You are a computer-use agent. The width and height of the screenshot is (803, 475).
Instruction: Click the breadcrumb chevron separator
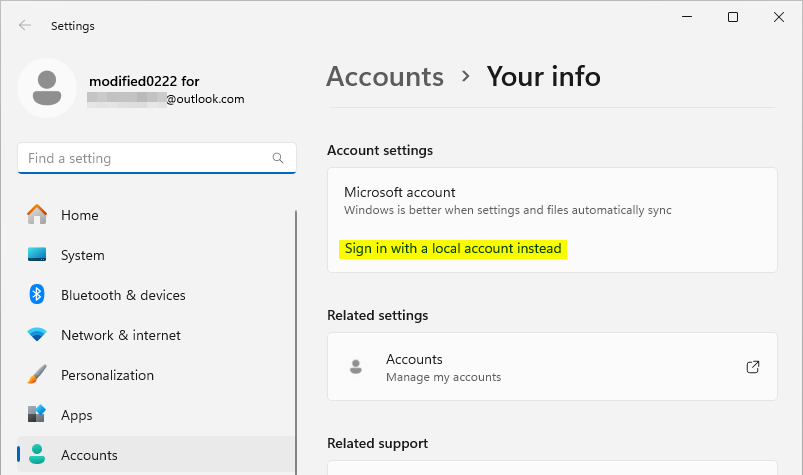coord(466,76)
